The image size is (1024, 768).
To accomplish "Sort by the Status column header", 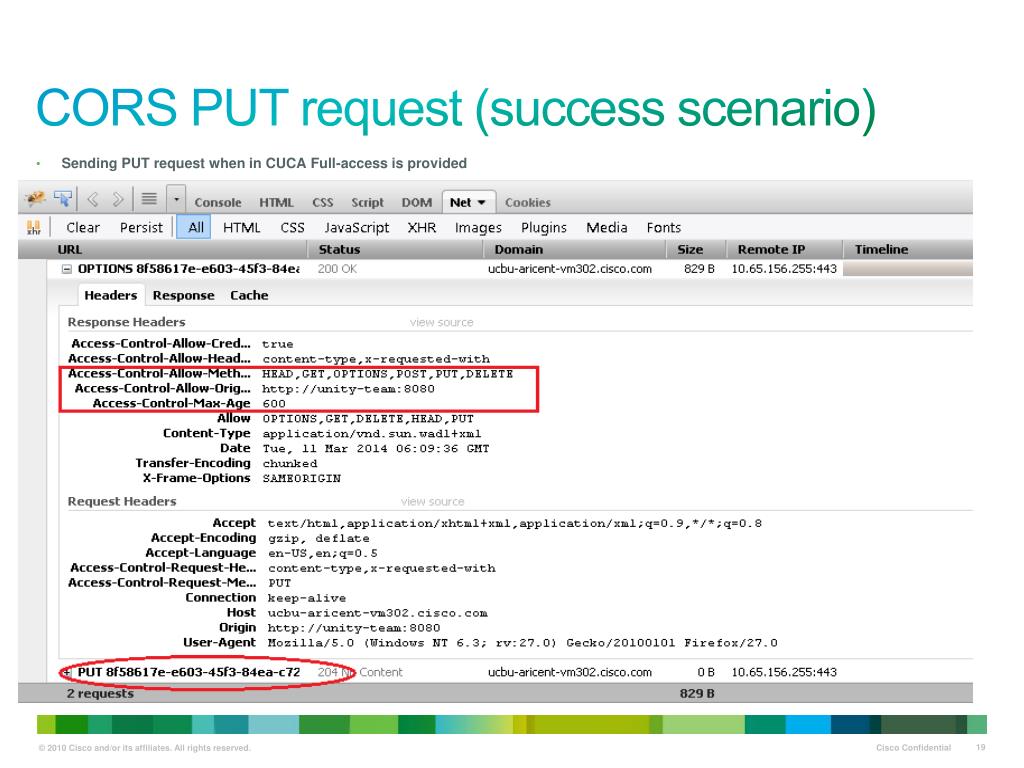I will [x=395, y=249].
